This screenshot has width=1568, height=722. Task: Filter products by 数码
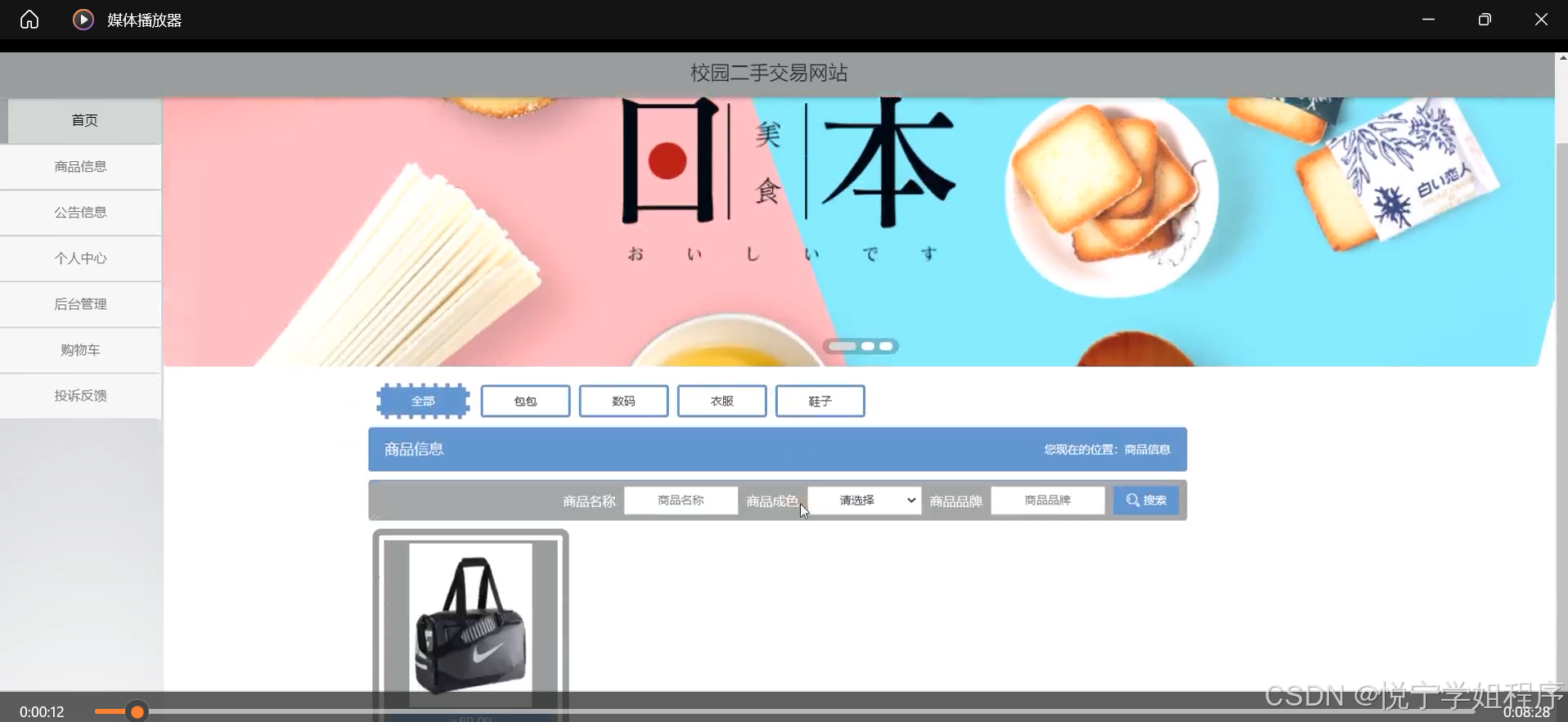click(x=623, y=401)
